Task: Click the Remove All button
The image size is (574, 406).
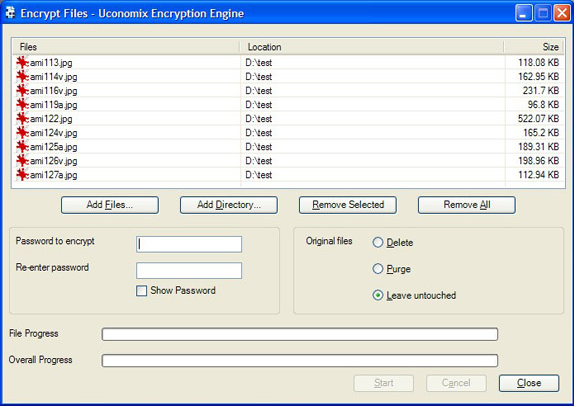Action: (x=467, y=205)
